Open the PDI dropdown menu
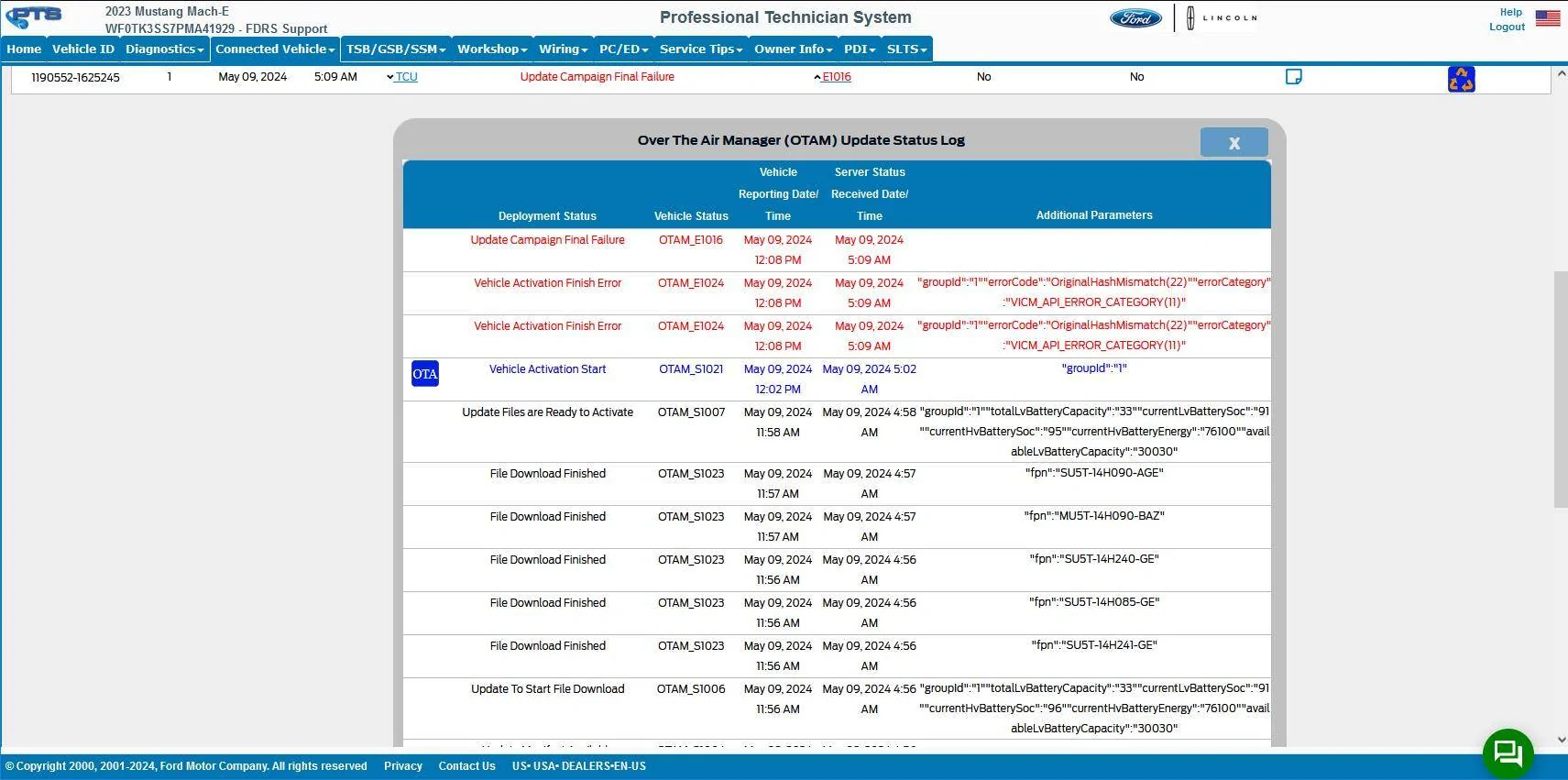This screenshot has height=780, width=1568. point(860,49)
